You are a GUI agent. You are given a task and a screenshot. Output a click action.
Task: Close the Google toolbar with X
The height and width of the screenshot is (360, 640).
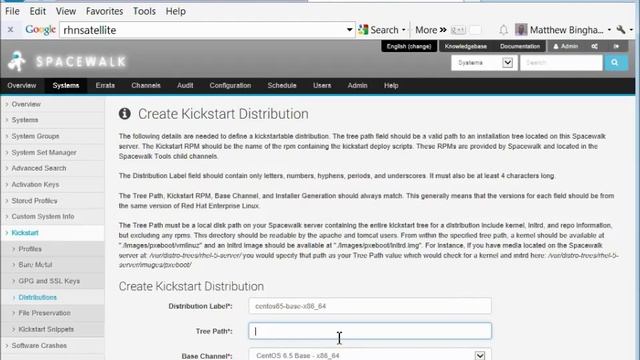coord(11,29)
